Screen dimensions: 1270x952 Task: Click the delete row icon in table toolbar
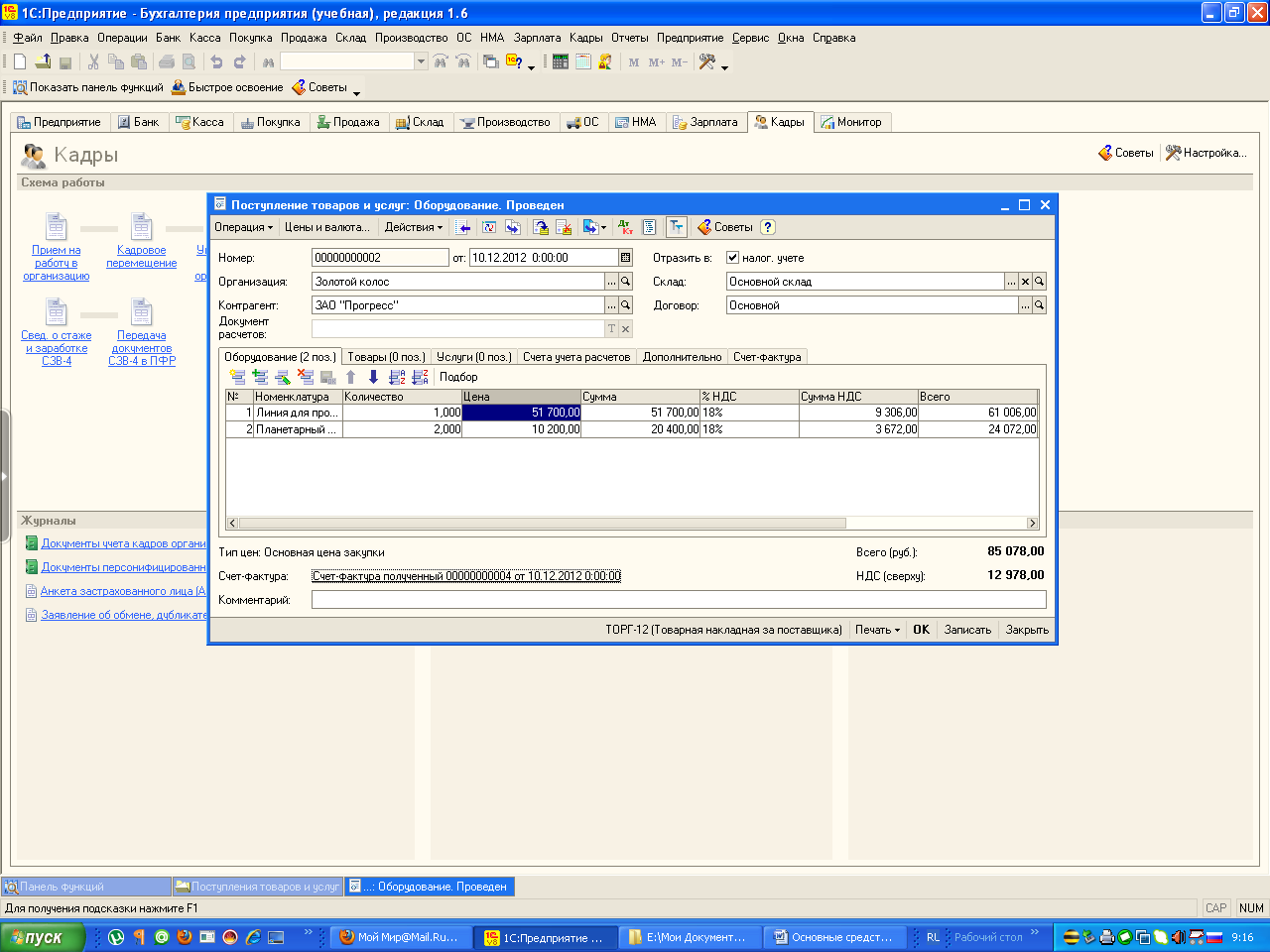point(306,377)
